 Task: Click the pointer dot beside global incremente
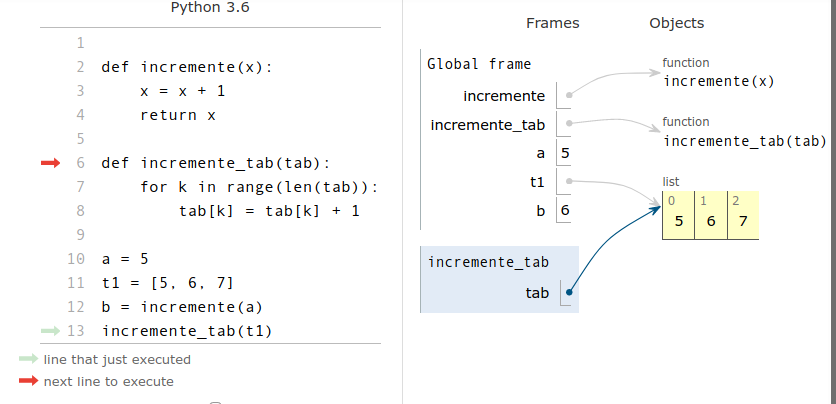(x=569, y=96)
